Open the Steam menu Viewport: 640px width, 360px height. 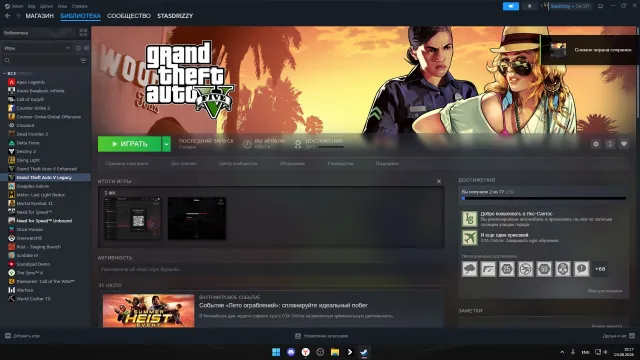(x=14, y=6)
